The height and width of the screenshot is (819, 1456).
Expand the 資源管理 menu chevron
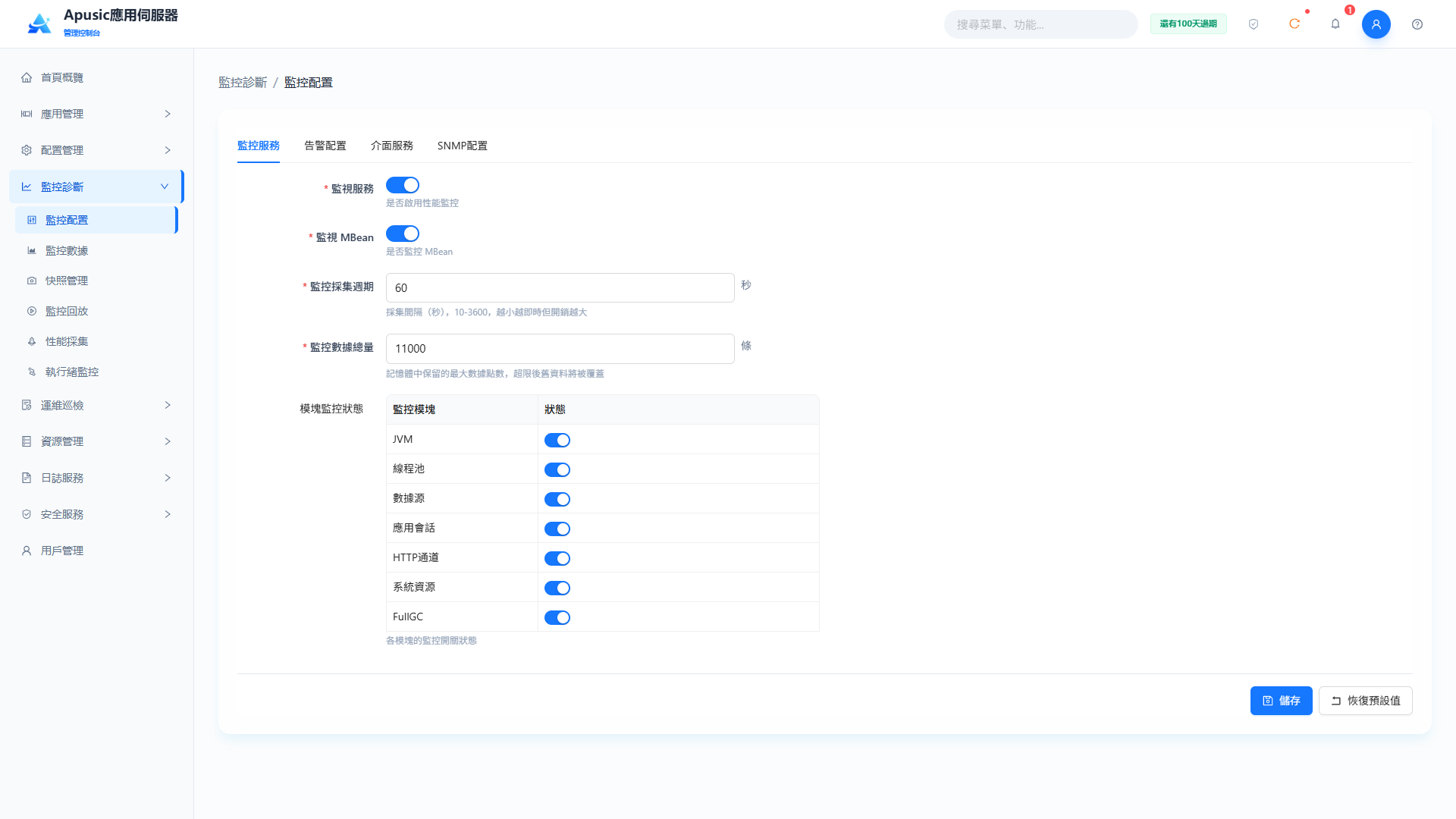coord(168,441)
